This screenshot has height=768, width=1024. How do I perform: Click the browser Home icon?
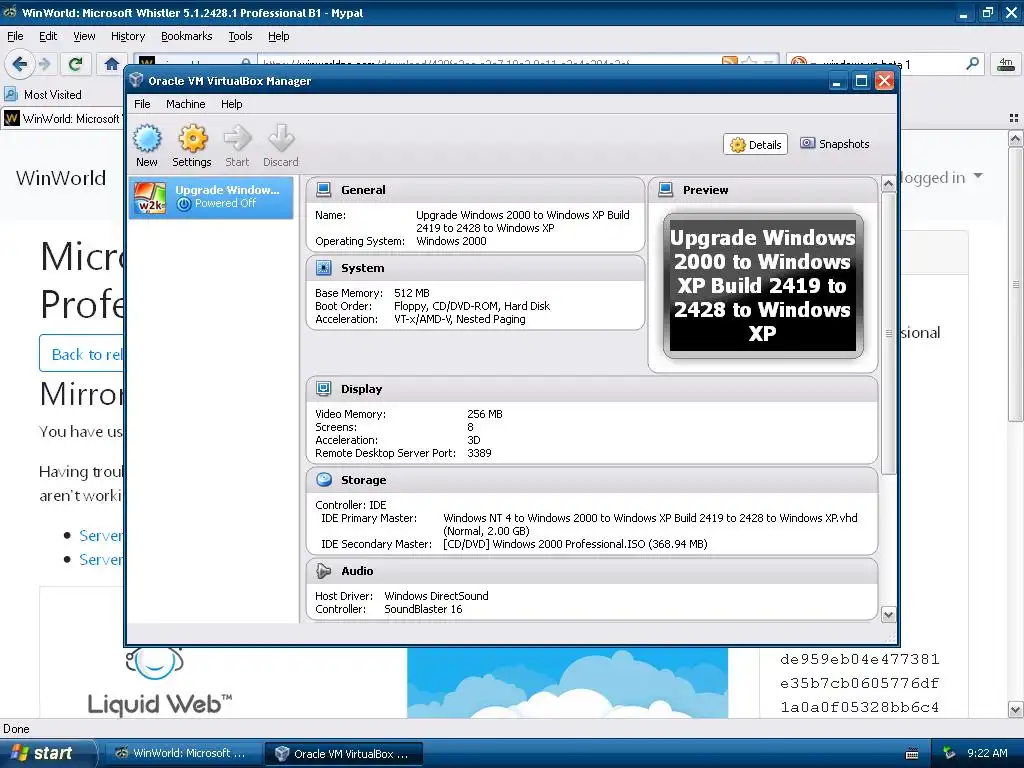click(x=112, y=63)
